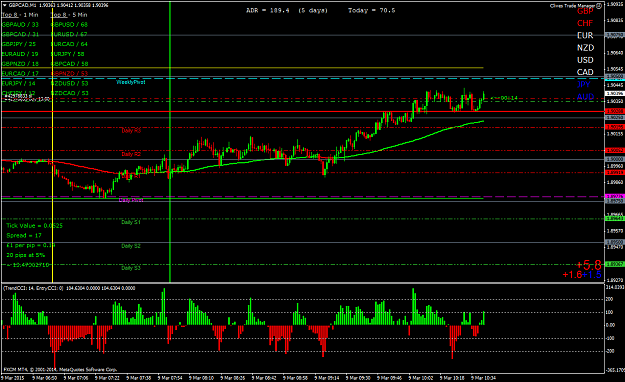625x382 pixels.
Task: Click the +5.8 profit readout
Action: 589,265
